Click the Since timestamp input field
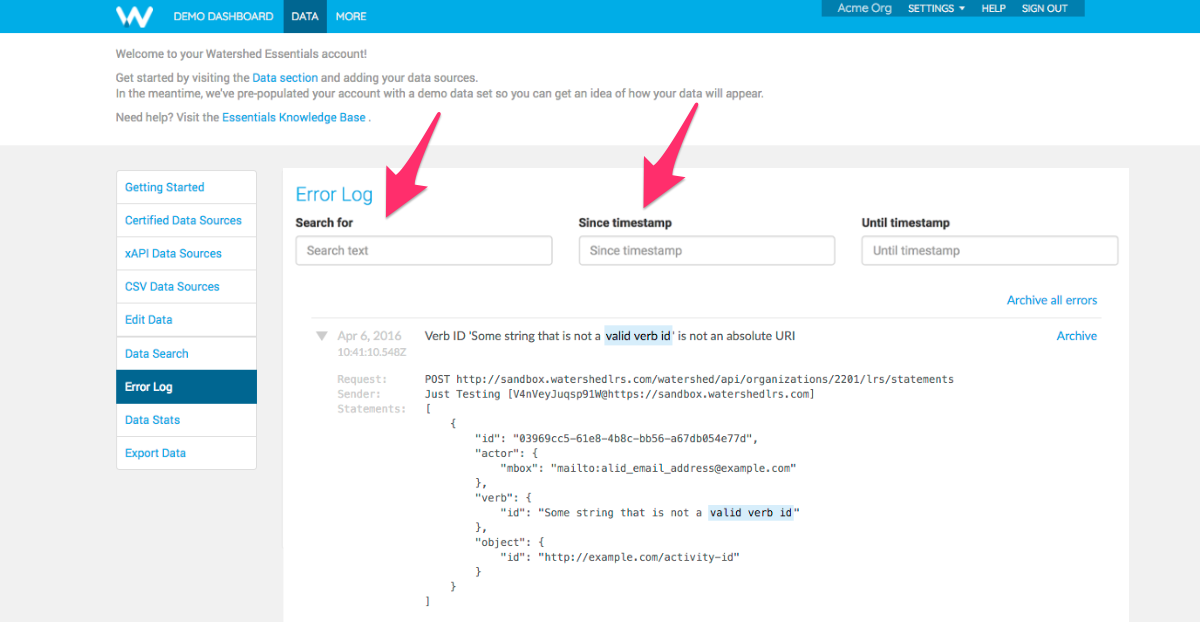This screenshot has height=622, width=1200. point(707,250)
